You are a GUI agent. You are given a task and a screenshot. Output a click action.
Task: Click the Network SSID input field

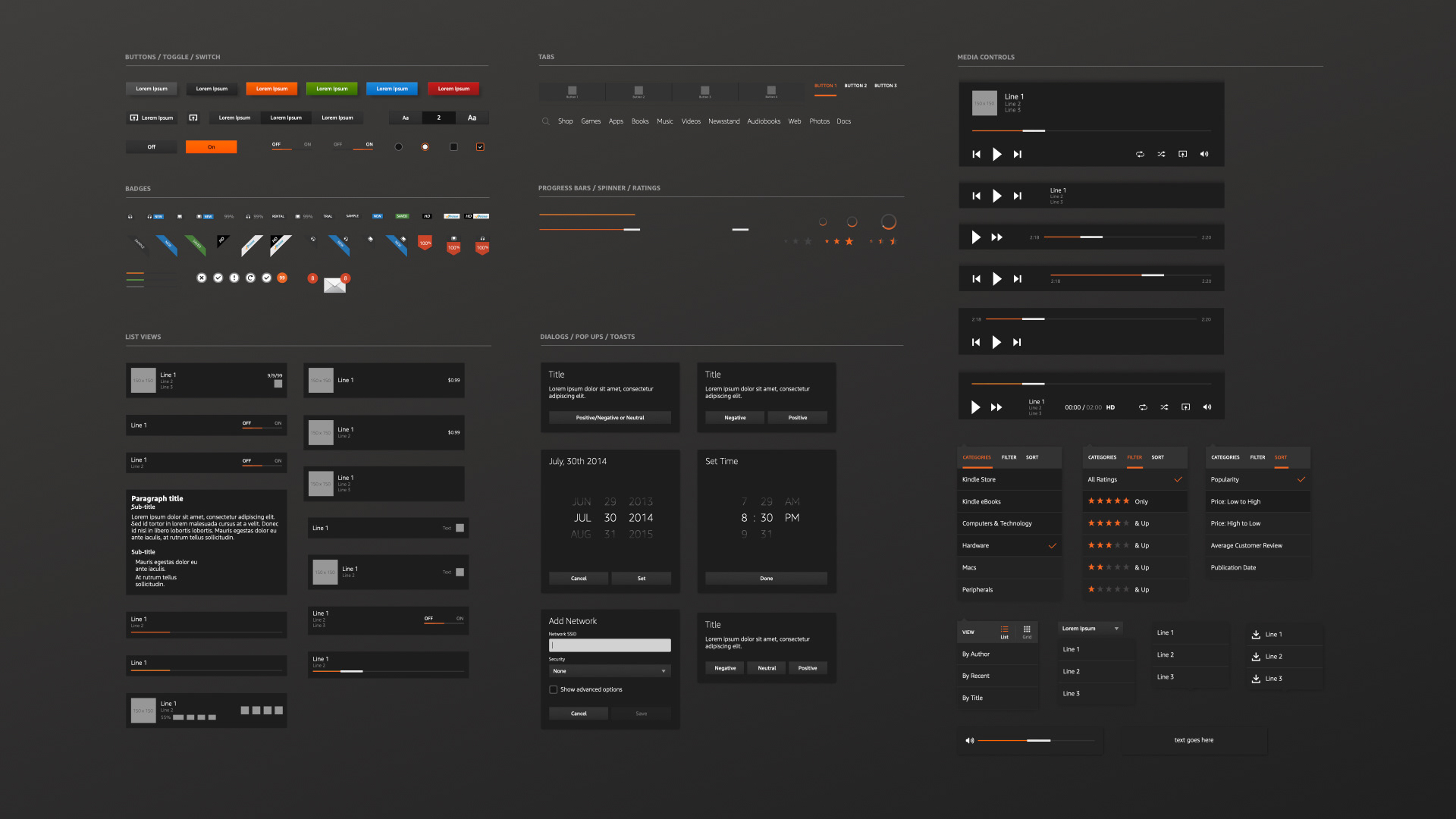tap(610, 645)
